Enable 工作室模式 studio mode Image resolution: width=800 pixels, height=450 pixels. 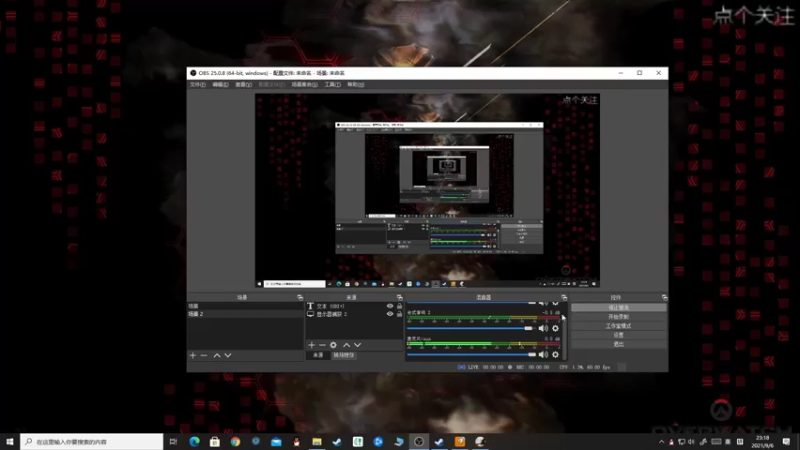pos(618,326)
